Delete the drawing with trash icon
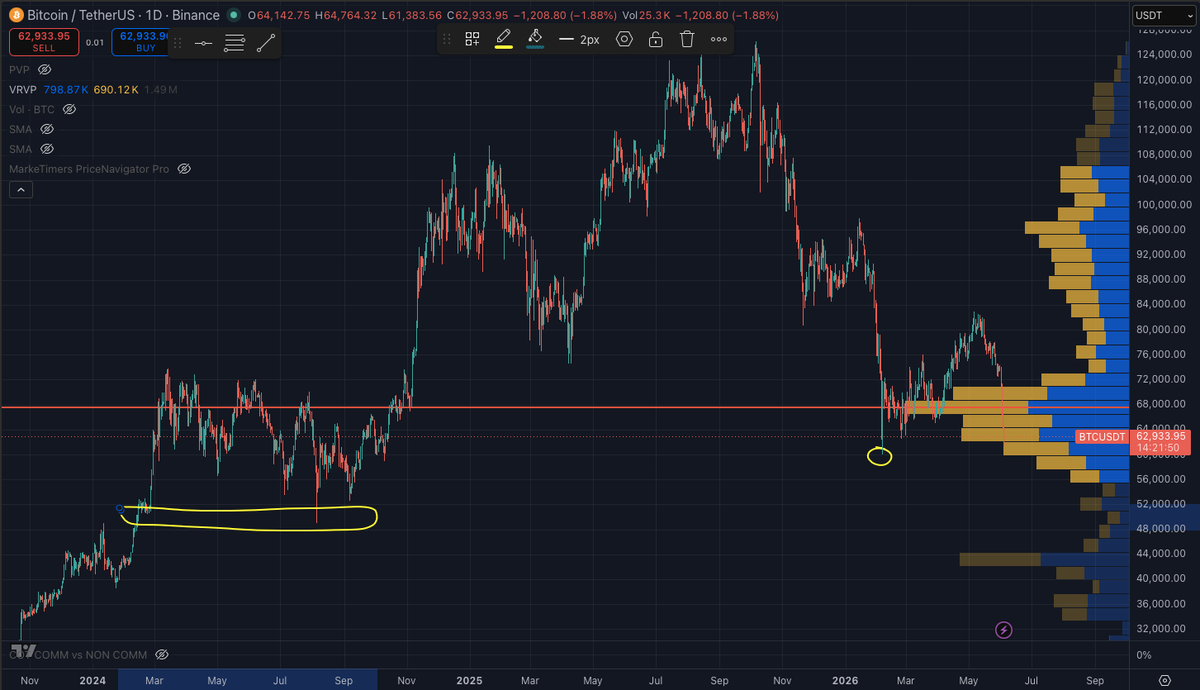The height and width of the screenshot is (690, 1200). 687,39
